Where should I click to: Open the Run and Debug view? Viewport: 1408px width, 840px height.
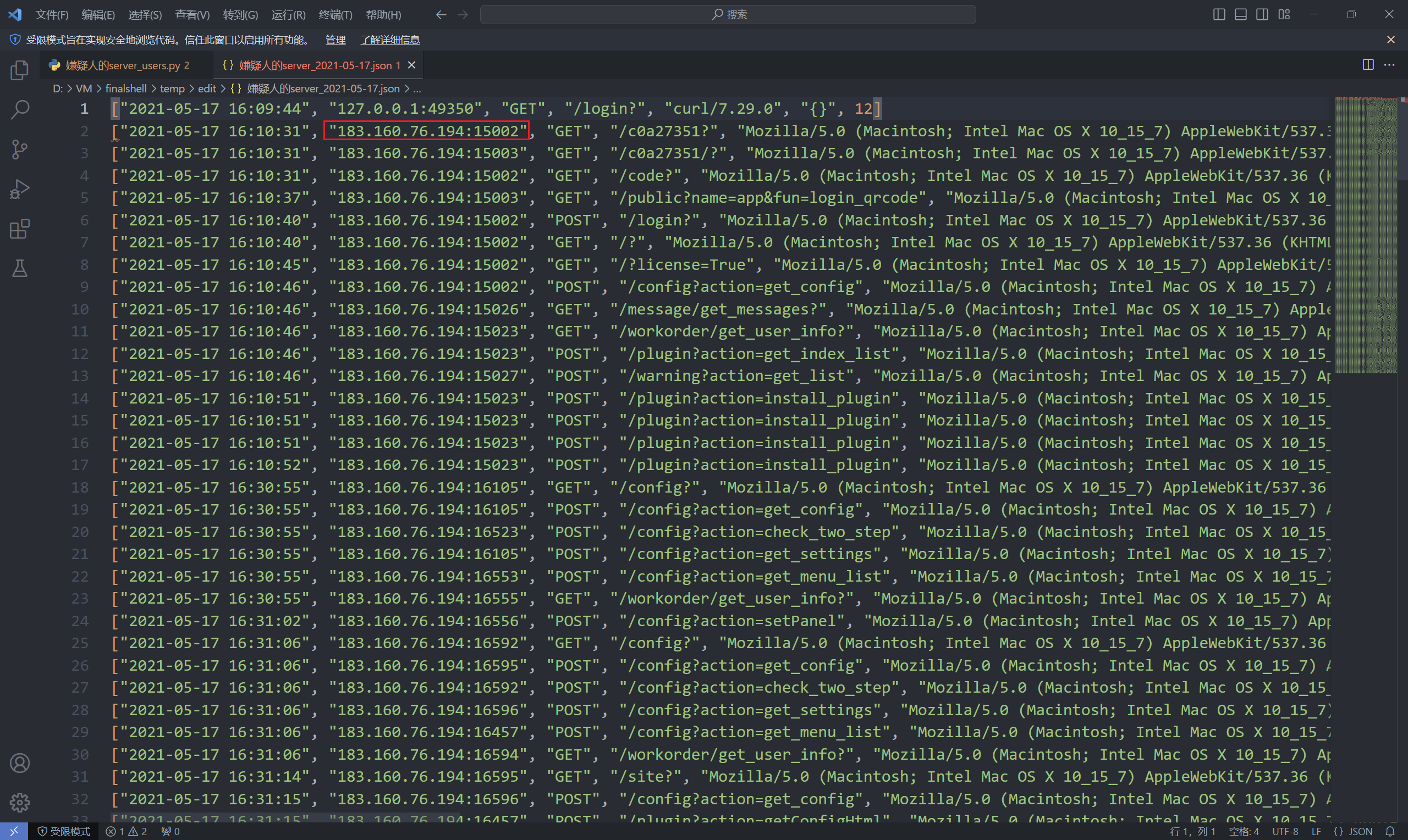coord(20,189)
